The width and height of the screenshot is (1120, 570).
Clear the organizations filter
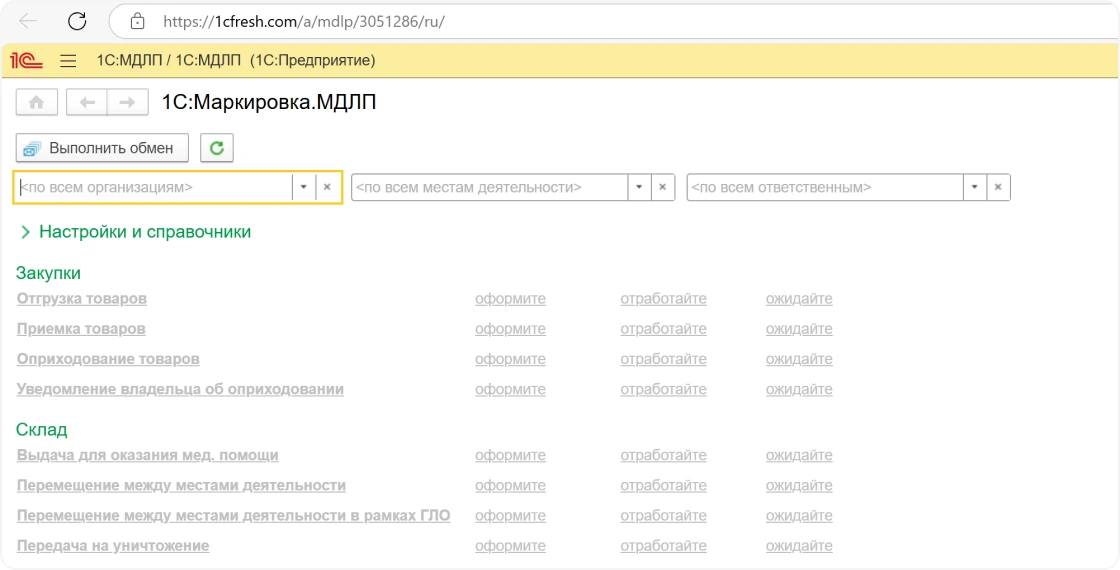pos(327,187)
